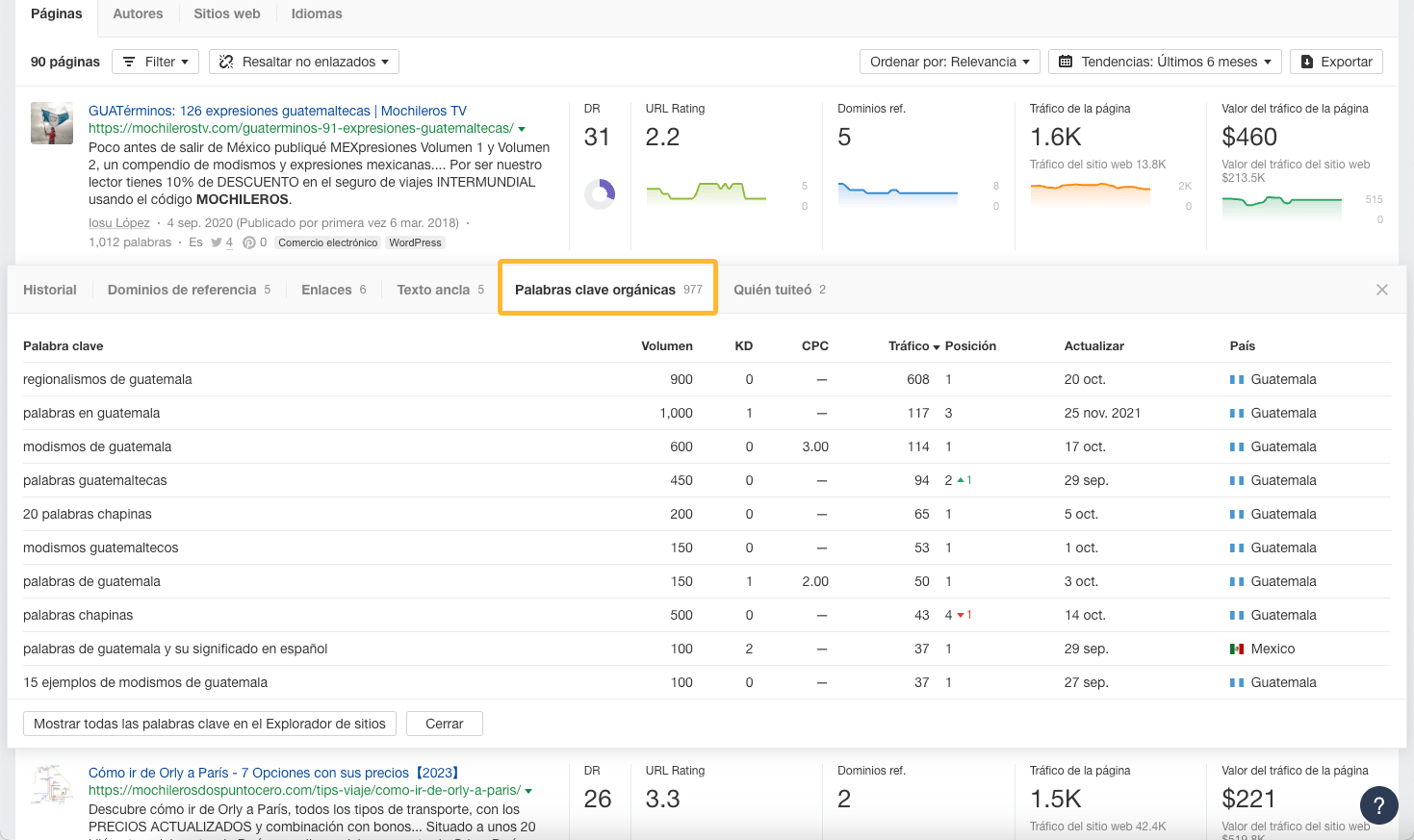Open the floating help question mark button
Viewport: 1414px width, 840px height.
1378,805
